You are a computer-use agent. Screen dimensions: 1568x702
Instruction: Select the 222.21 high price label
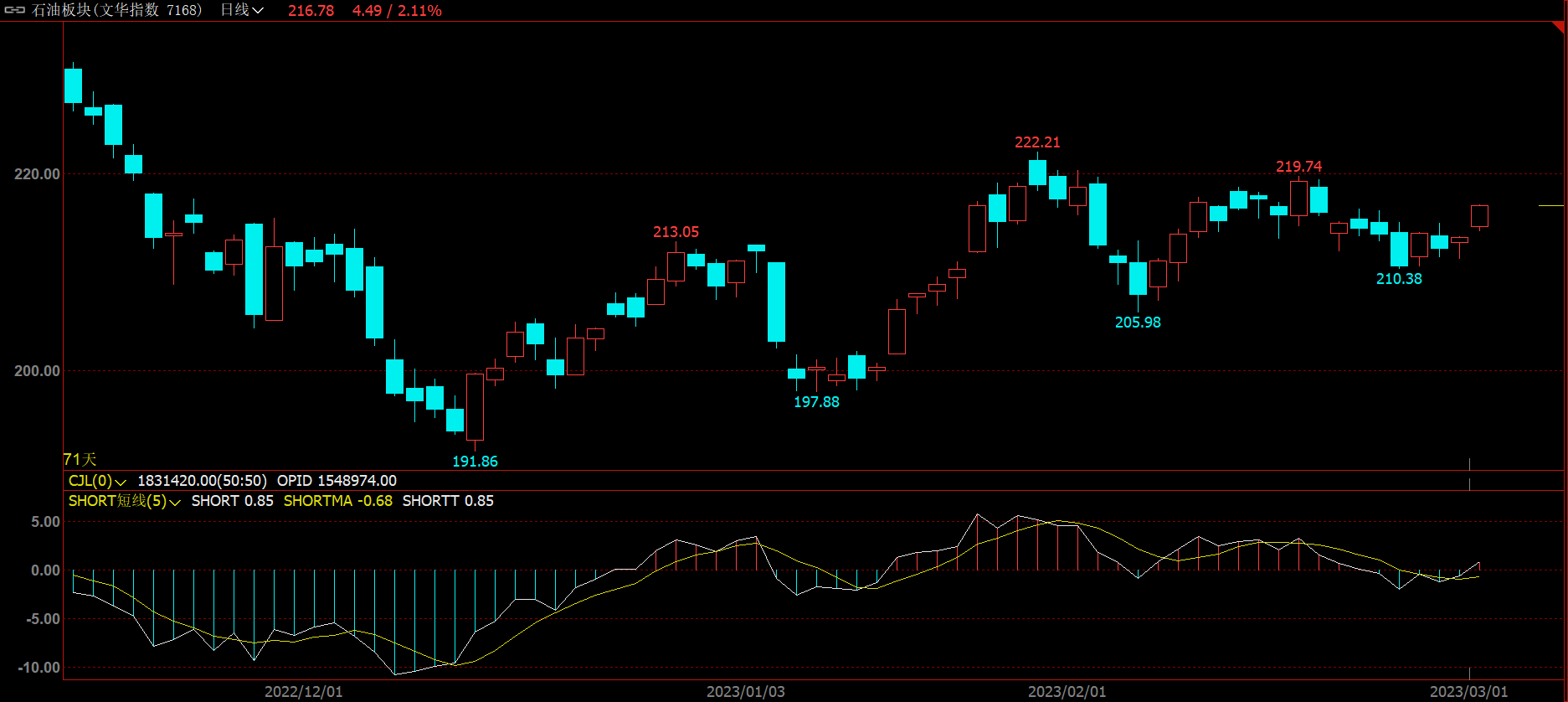[x=1037, y=142]
